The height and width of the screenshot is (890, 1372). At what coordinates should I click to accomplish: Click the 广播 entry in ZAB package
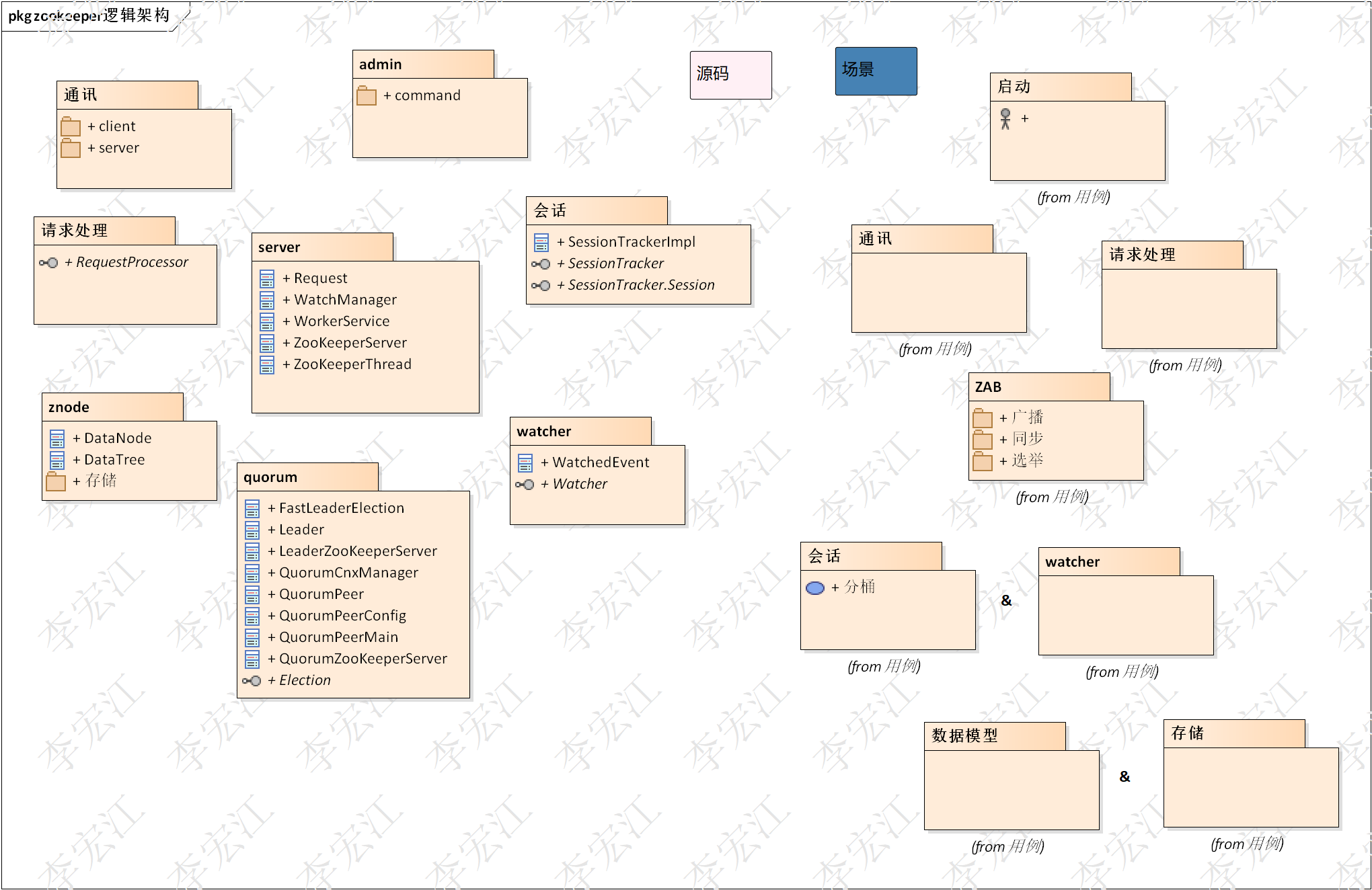[1027, 417]
